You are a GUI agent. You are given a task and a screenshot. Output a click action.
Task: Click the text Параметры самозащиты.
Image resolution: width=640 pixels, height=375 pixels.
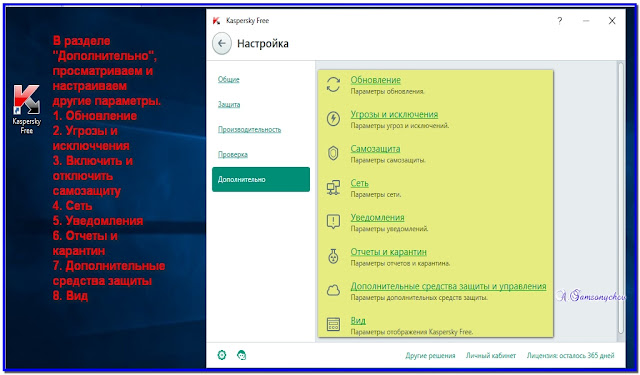pos(388,160)
